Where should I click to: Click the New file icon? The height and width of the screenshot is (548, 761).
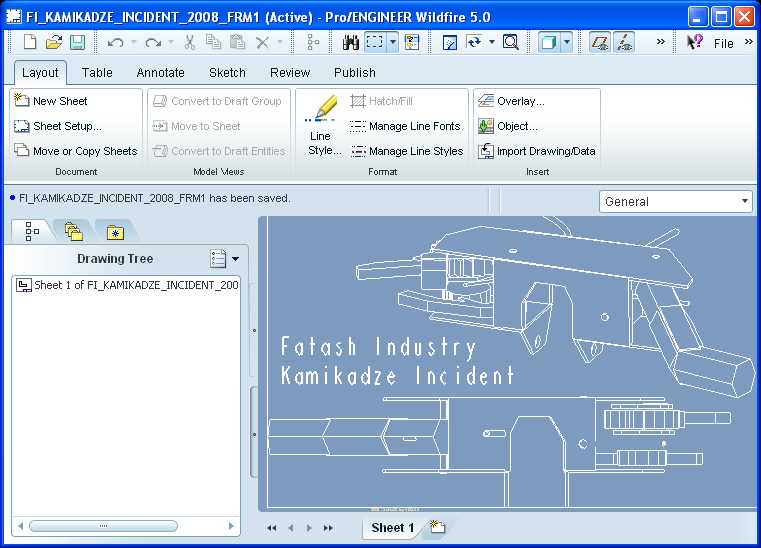[30, 42]
